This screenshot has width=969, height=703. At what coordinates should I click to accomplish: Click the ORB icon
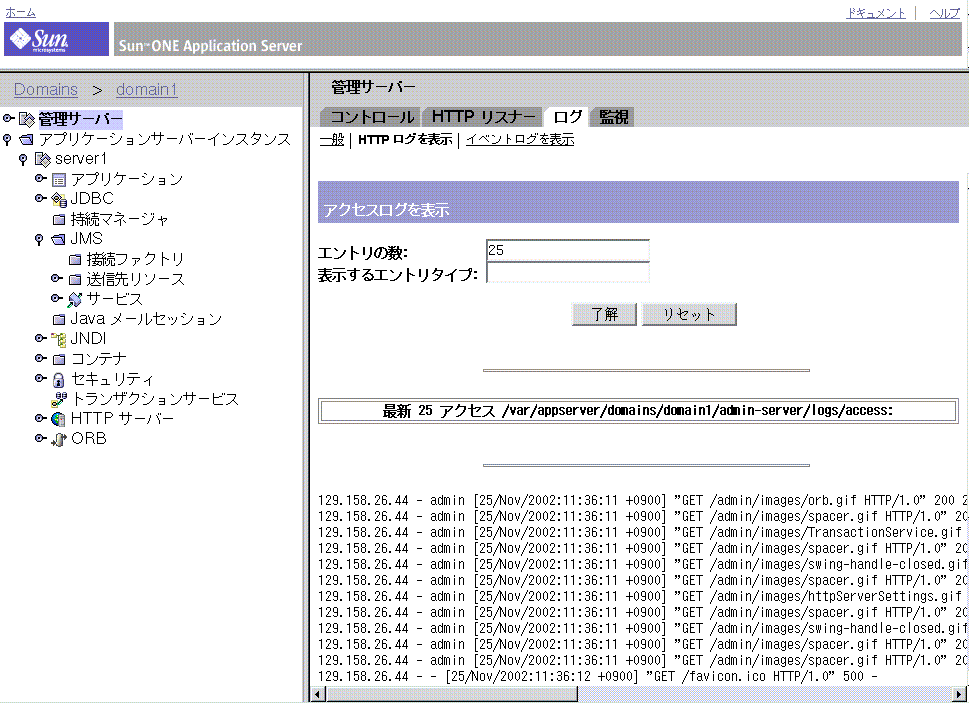pyautogui.click(x=59, y=439)
